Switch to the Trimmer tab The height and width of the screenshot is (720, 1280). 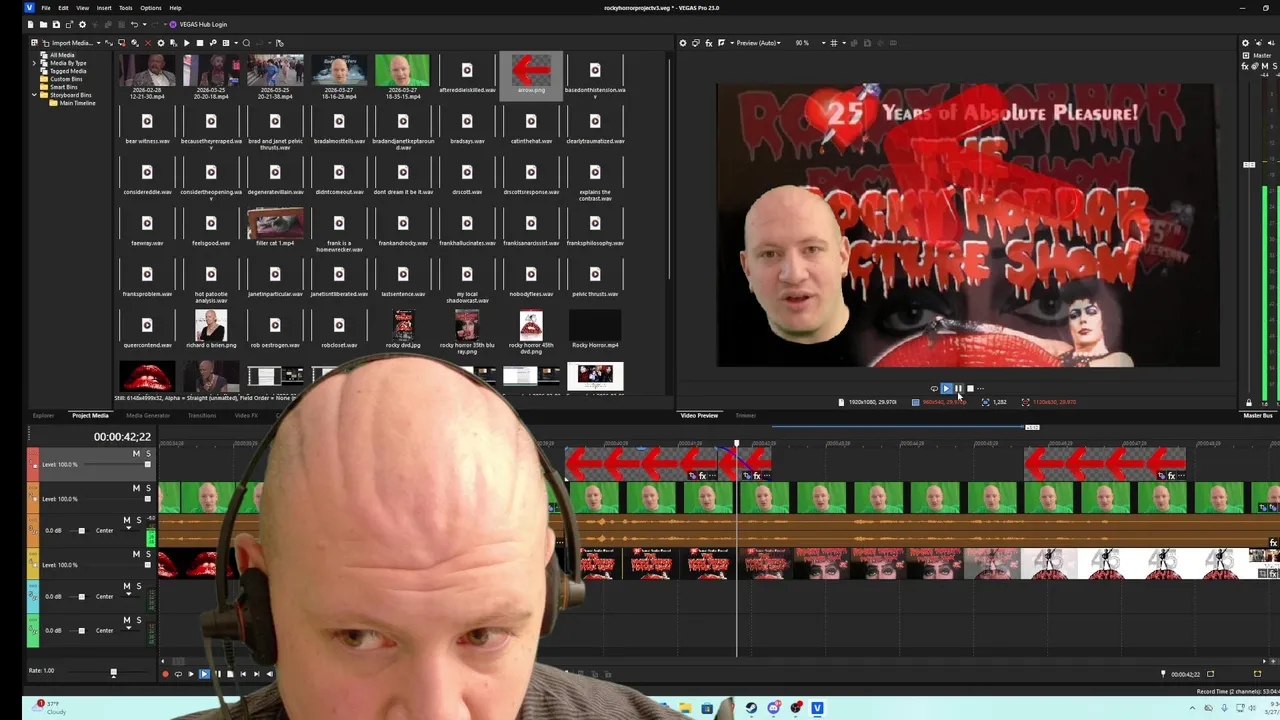(x=746, y=415)
